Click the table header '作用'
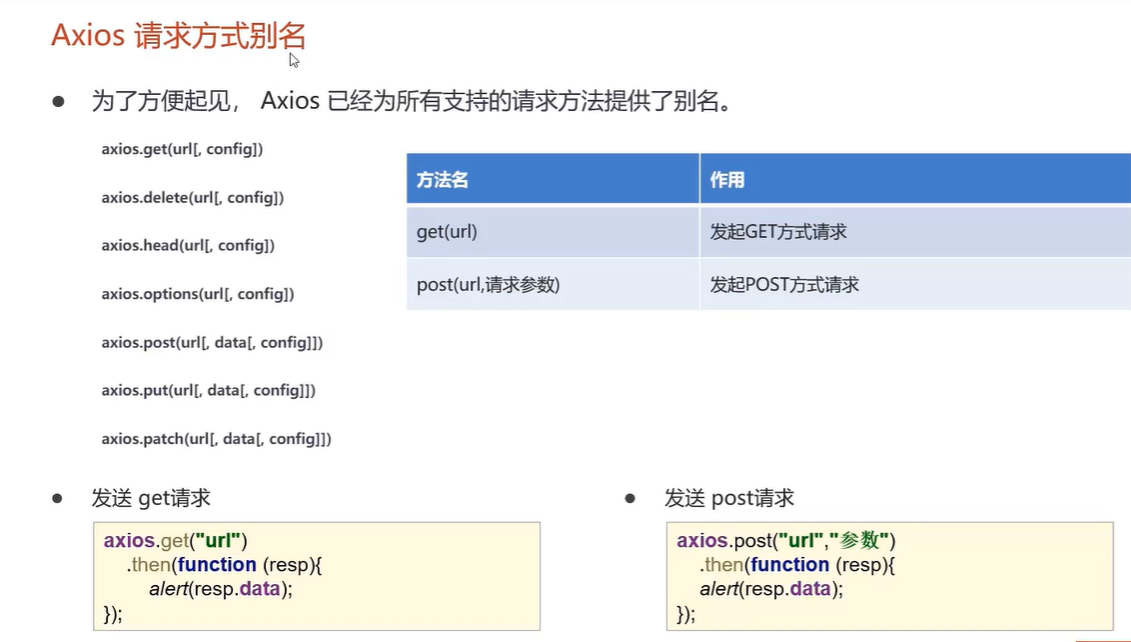Viewport: 1131px width, 642px height. click(x=915, y=178)
